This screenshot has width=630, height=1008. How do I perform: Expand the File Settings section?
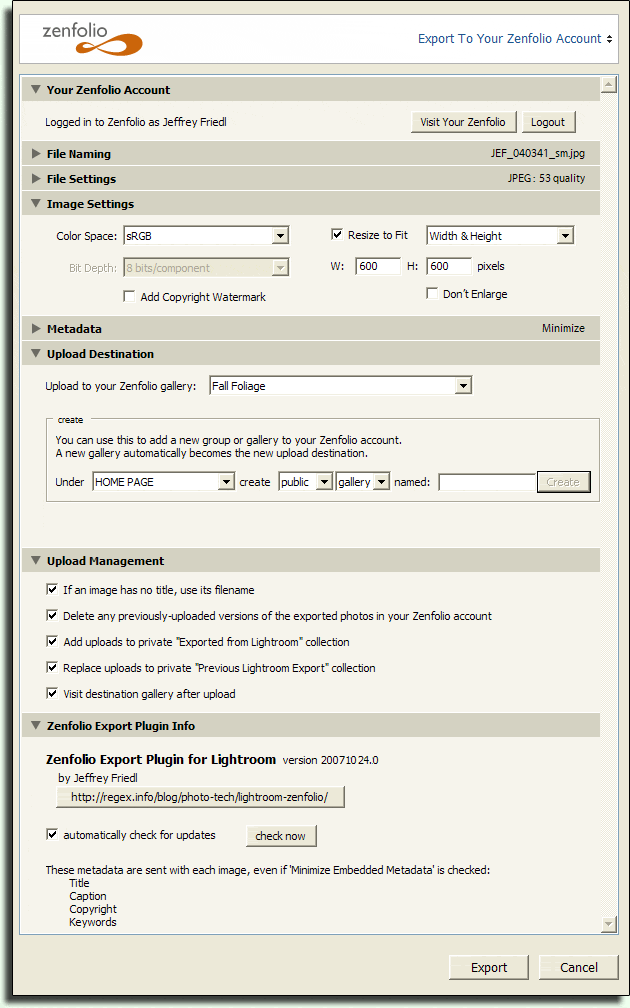tap(36, 179)
